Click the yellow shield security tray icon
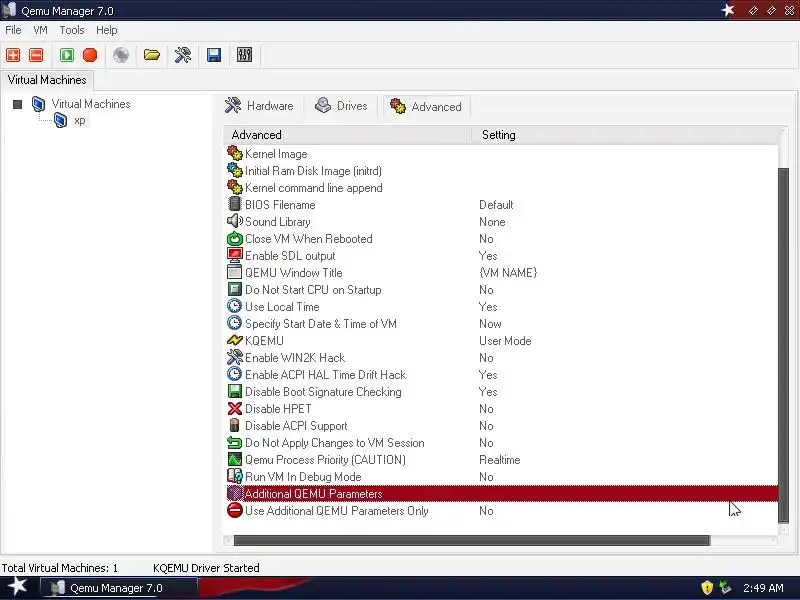Image resolution: width=800 pixels, height=600 pixels. 707,588
